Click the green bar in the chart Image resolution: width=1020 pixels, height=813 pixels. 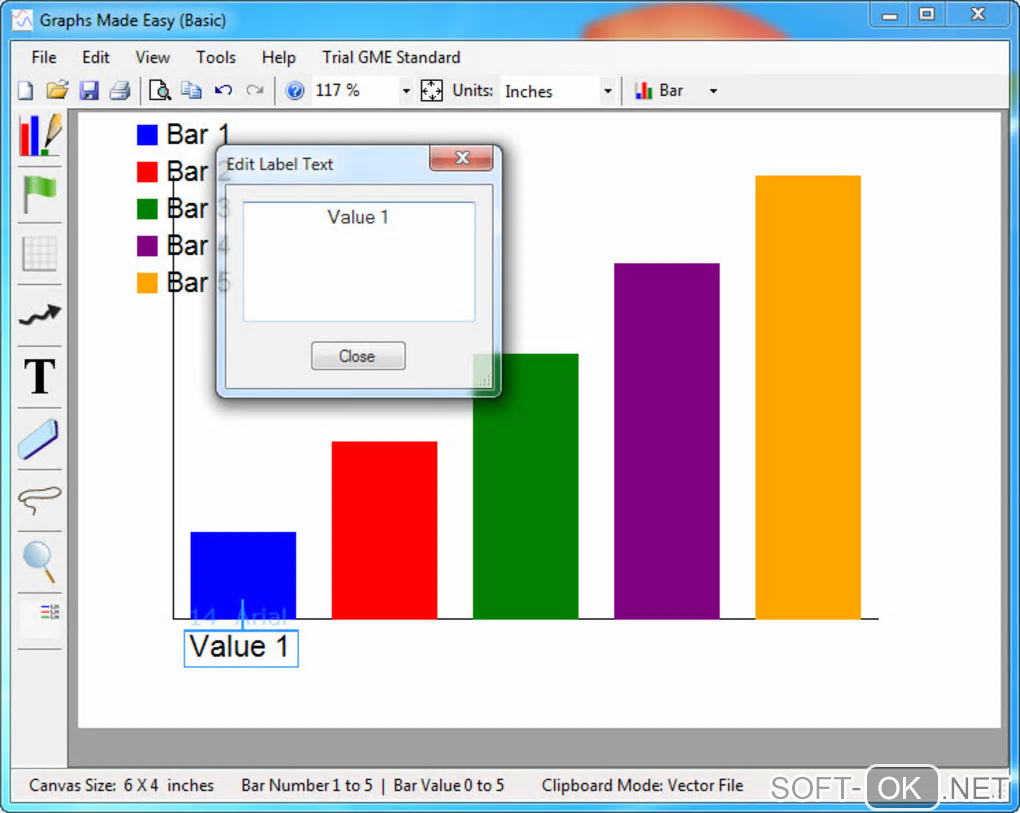tap(526, 486)
